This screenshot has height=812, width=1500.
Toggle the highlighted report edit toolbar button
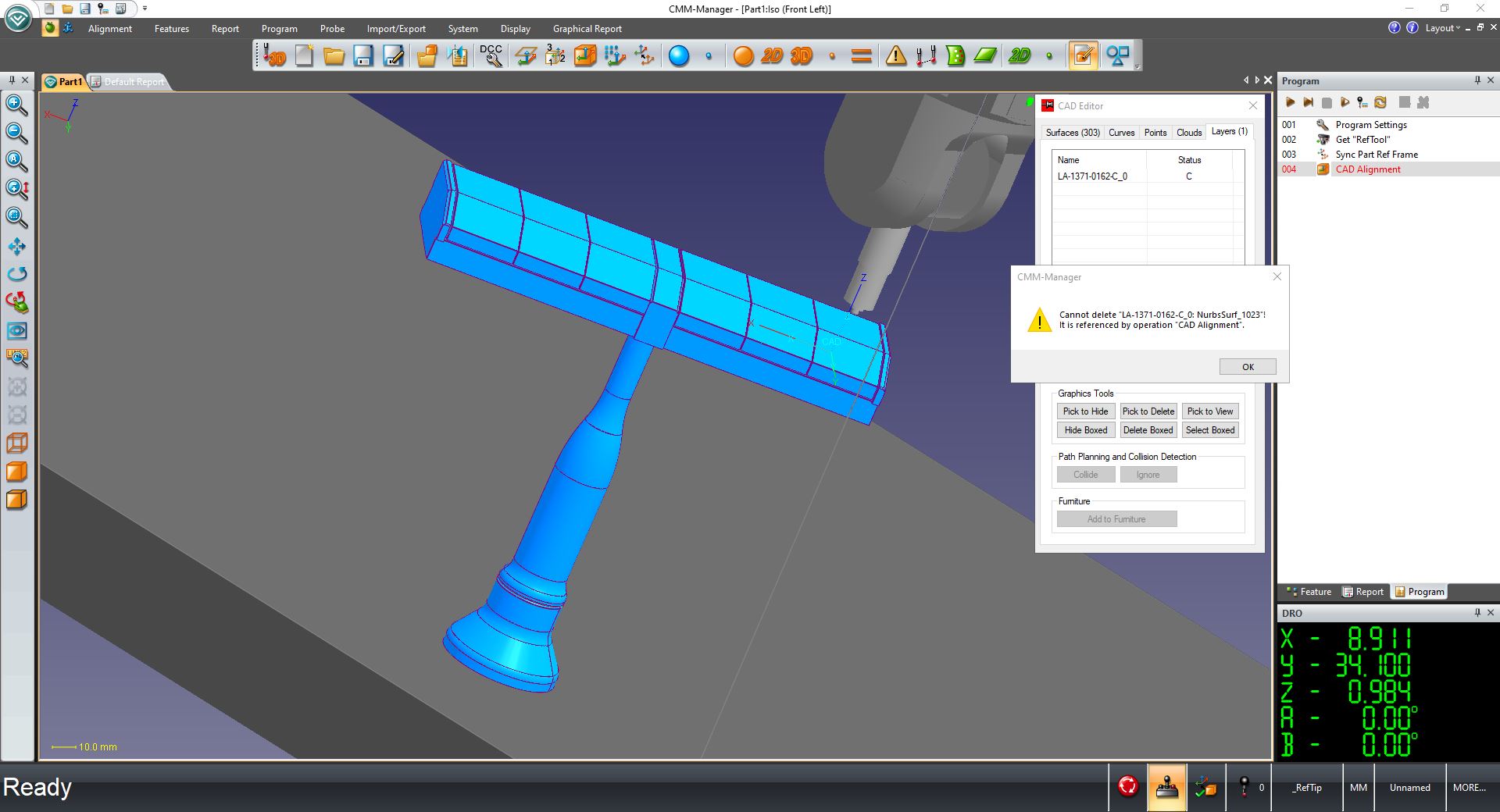point(1083,55)
